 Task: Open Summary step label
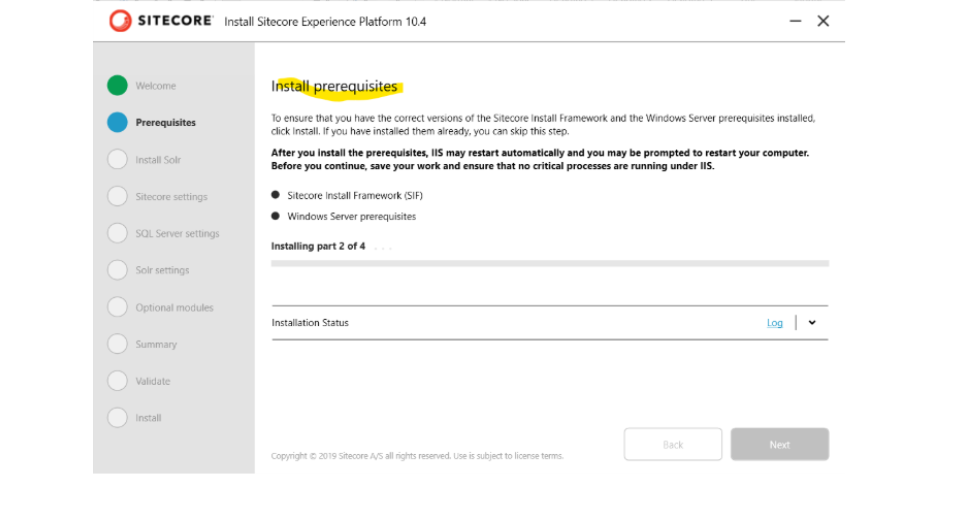156,345
